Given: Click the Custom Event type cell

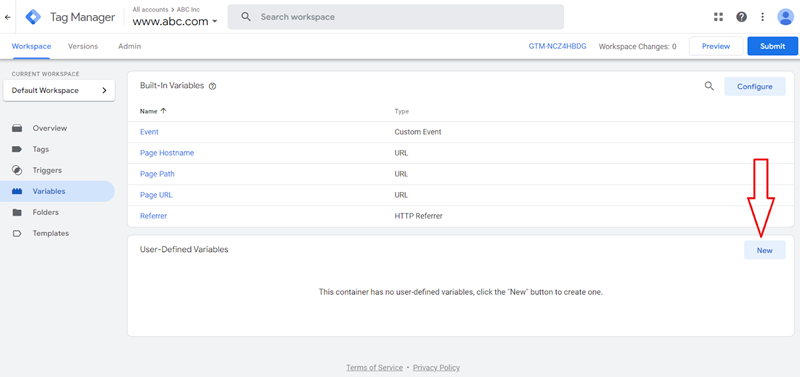Looking at the screenshot, I should [418, 132].
